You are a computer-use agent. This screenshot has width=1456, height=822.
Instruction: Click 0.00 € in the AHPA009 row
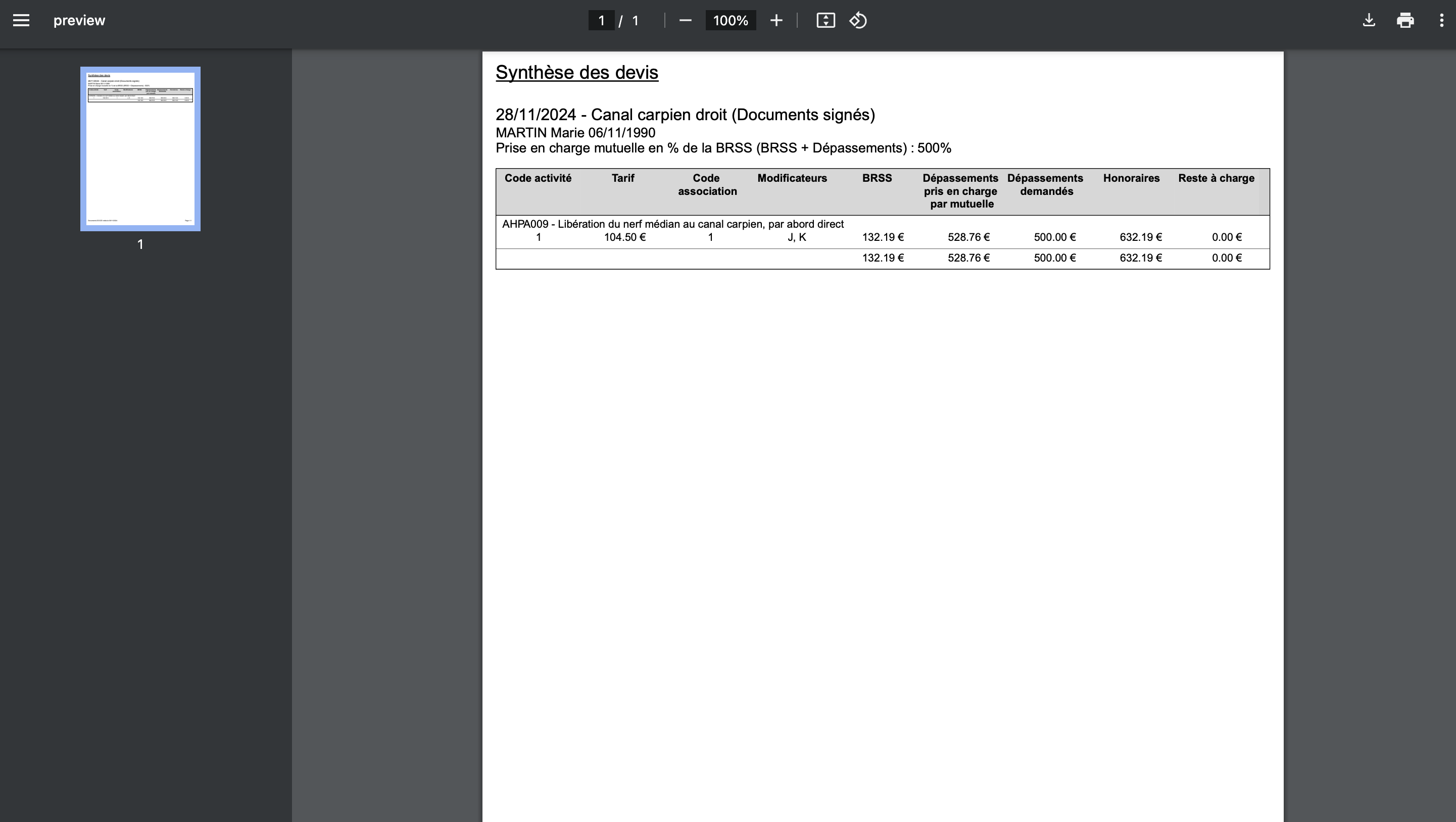coord(1227,237)
